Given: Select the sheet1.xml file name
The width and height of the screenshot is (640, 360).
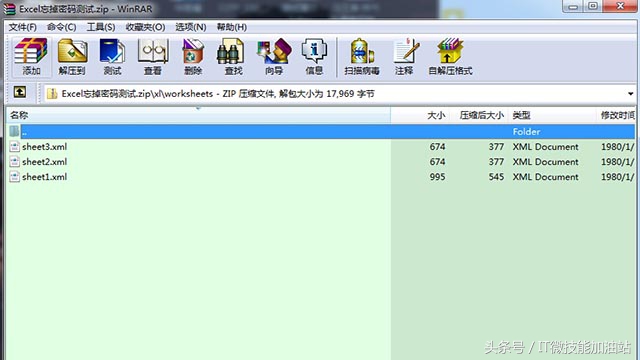Looking at the screenshot, I should point(44,177).
